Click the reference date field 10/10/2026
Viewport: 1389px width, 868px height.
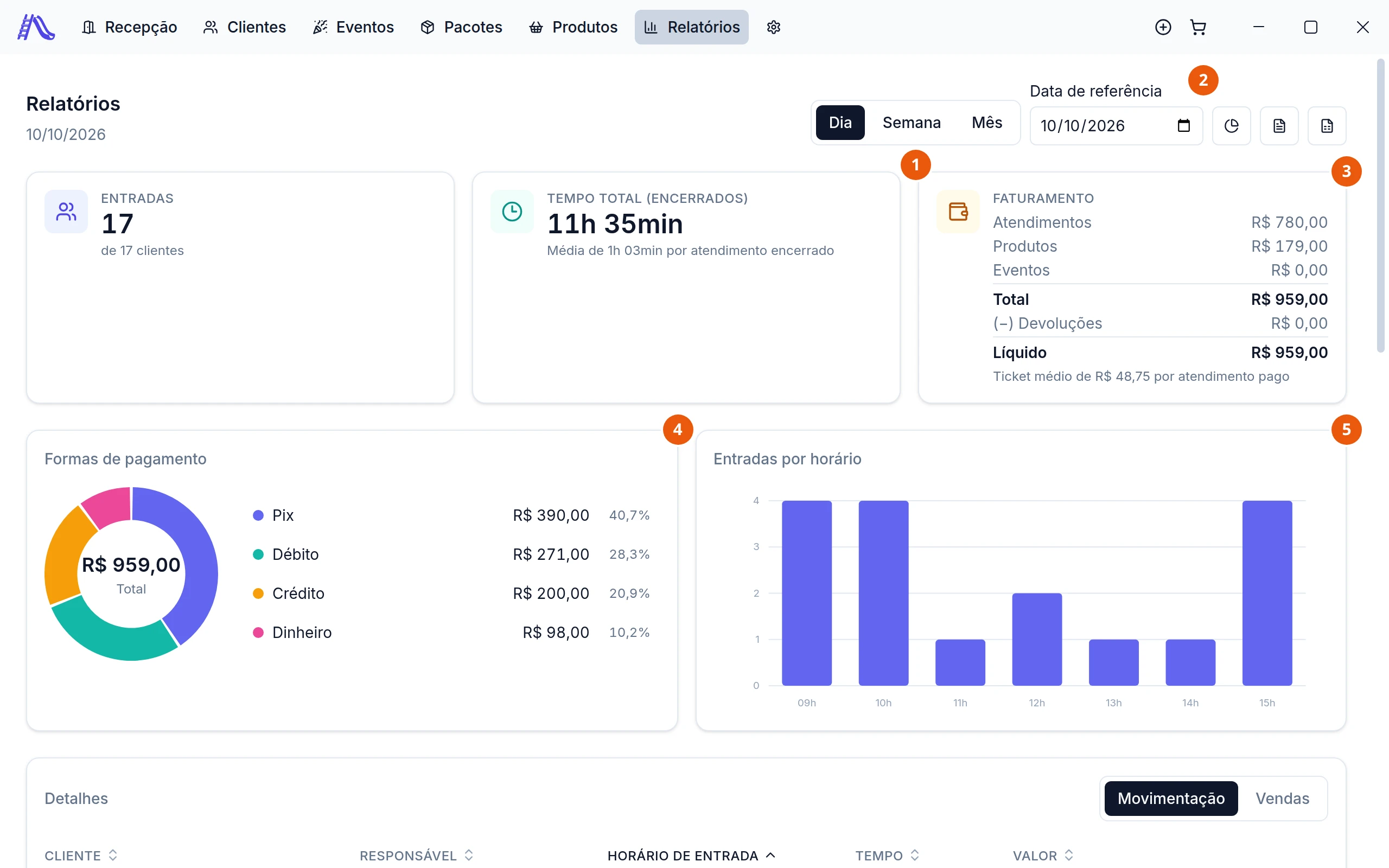pyautogui.click(x=1116, y=126)
